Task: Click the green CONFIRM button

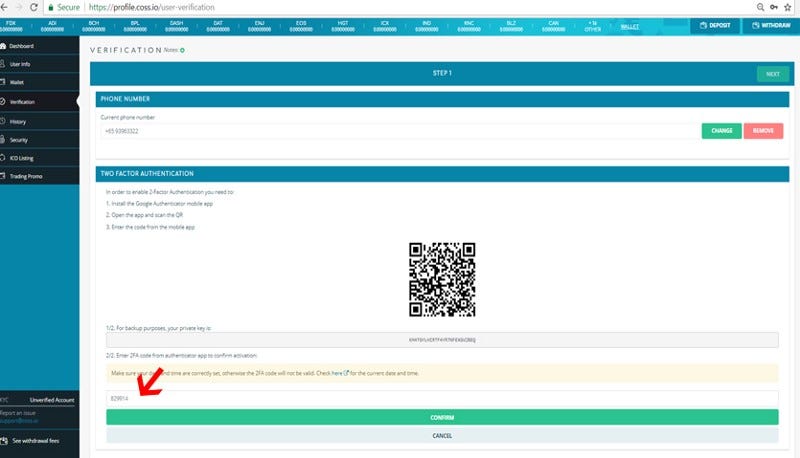Action: point(442,417)
